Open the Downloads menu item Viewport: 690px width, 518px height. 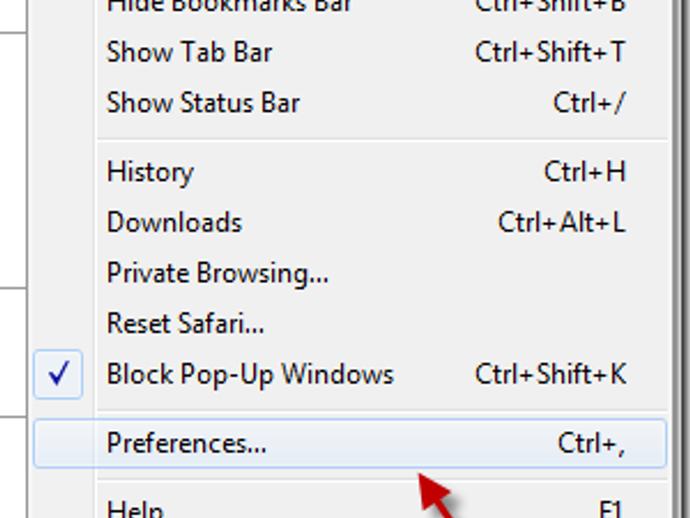tap(174, 222)
